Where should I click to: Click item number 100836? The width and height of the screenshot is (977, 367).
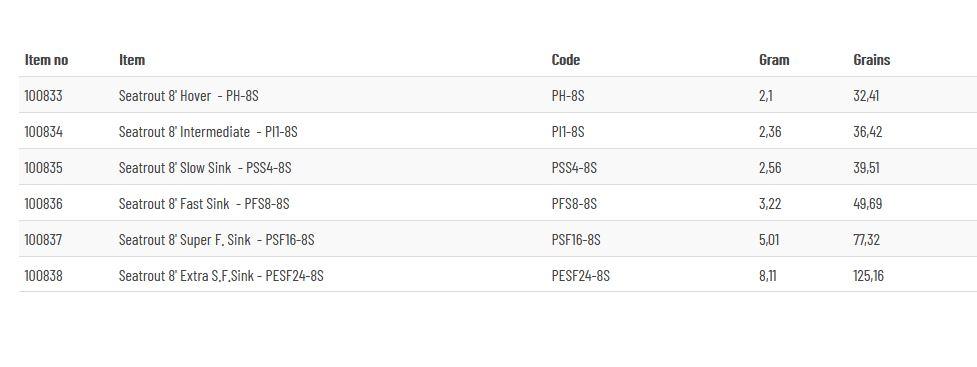click(x=43, y=204)
